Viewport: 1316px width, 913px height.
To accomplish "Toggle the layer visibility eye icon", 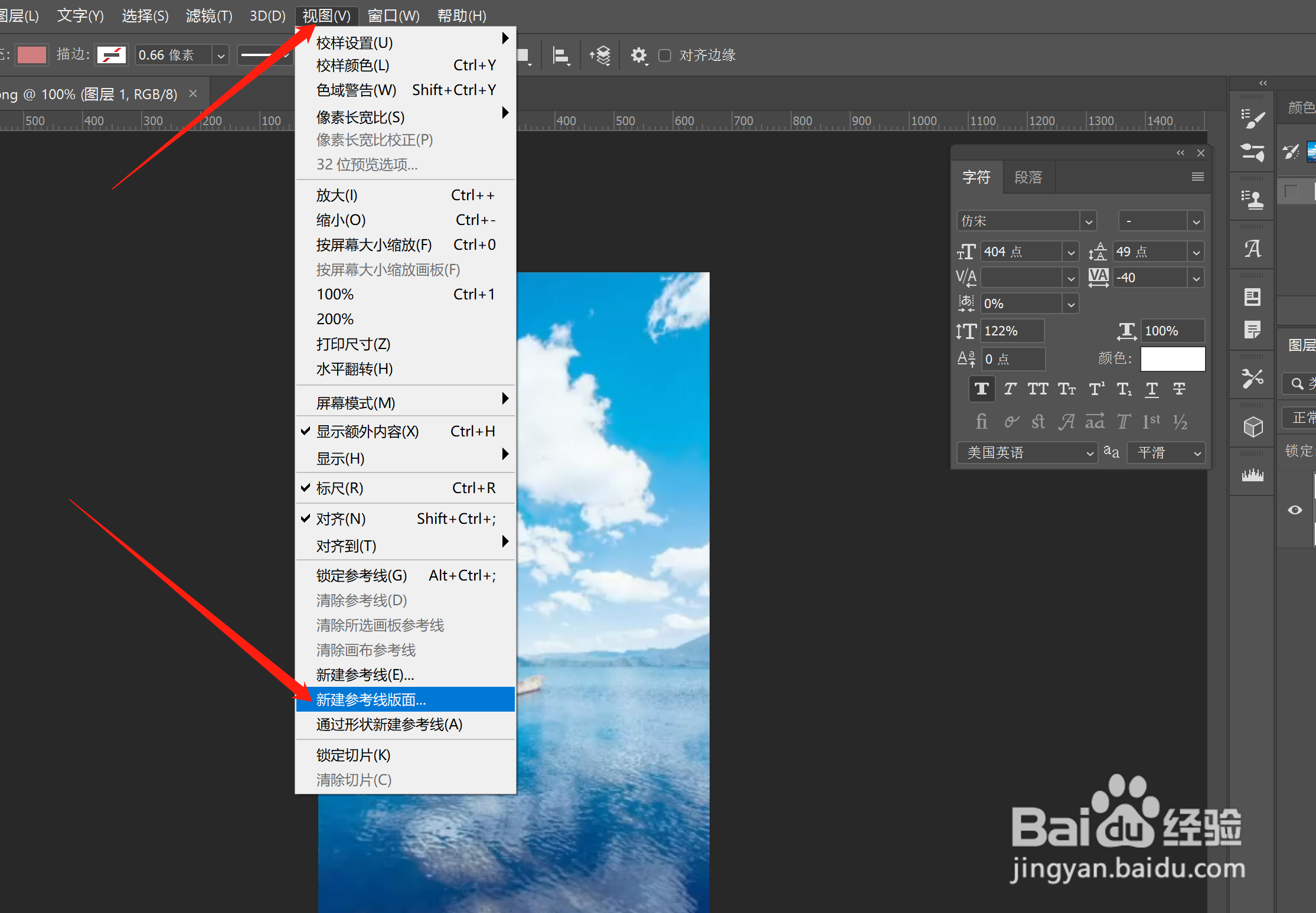I will pos(1295,510).
